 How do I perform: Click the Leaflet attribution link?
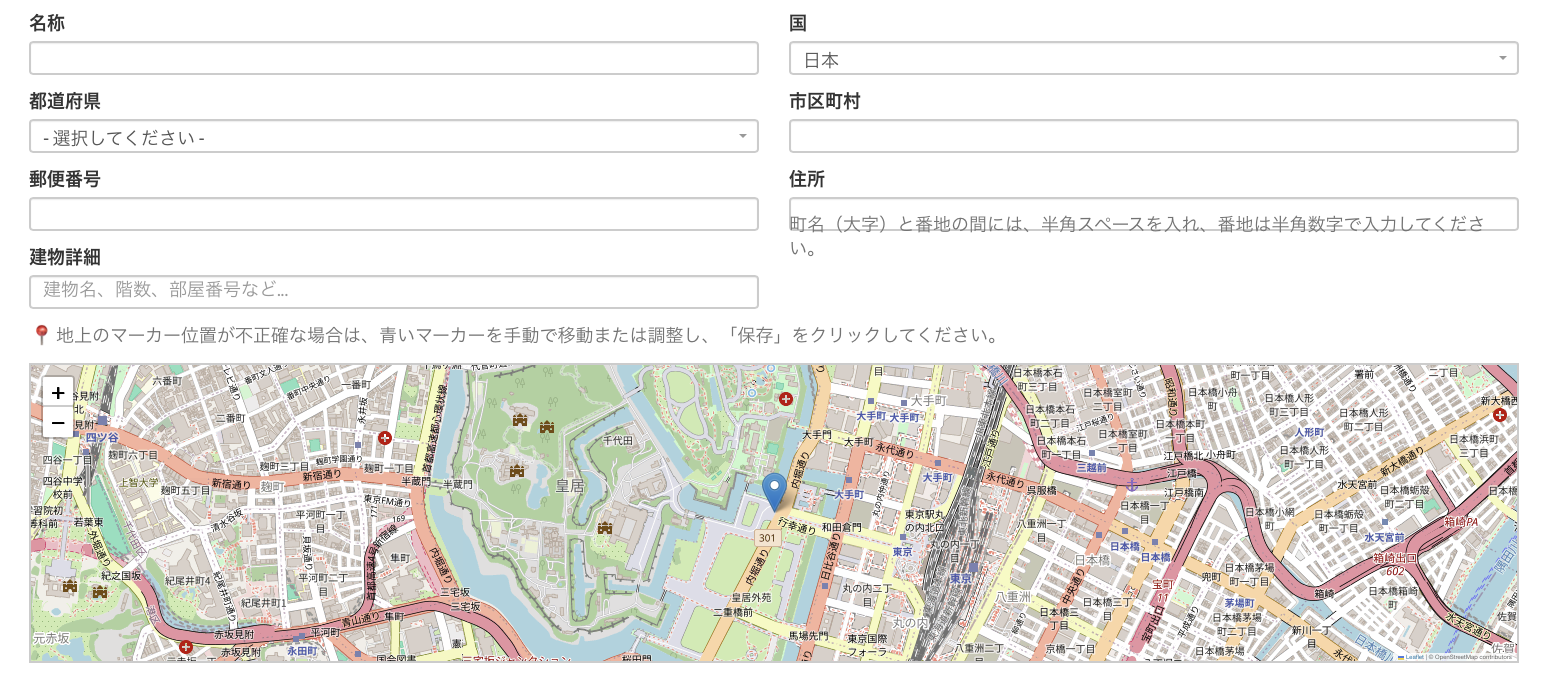coord(1413,657)
